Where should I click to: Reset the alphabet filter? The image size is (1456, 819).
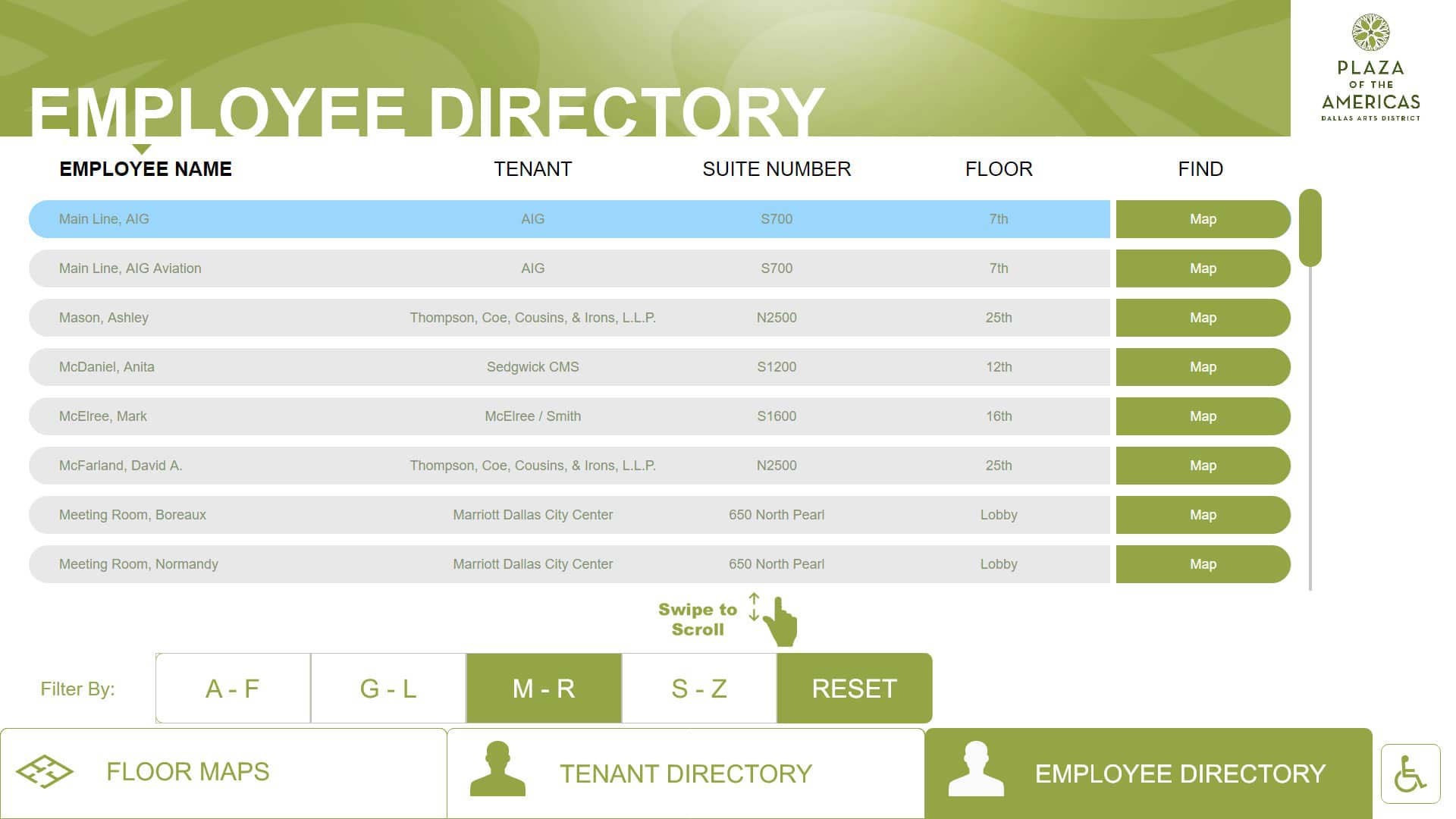point(855,689)
